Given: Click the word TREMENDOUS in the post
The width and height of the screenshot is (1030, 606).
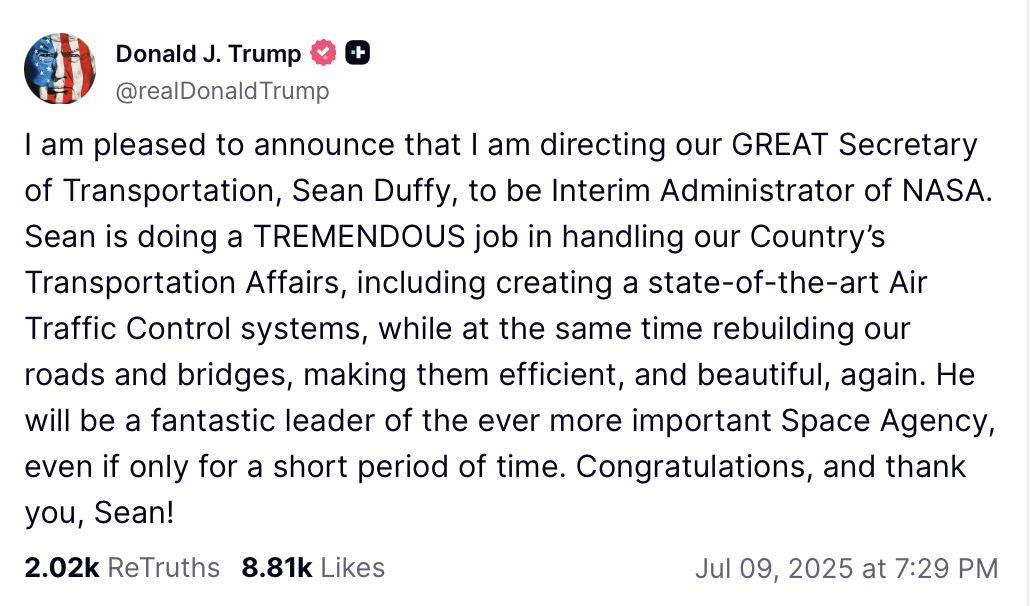Looking at the screenshot, I should pos(359,236).
